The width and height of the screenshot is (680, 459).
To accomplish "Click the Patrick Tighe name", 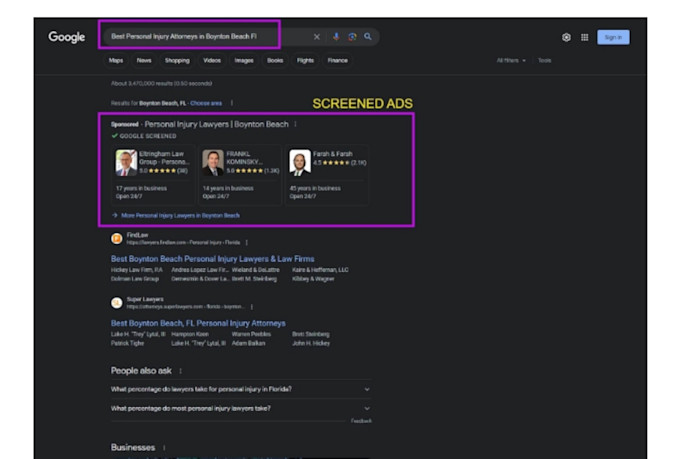I will pyautogui.click(x=127, y=343).
